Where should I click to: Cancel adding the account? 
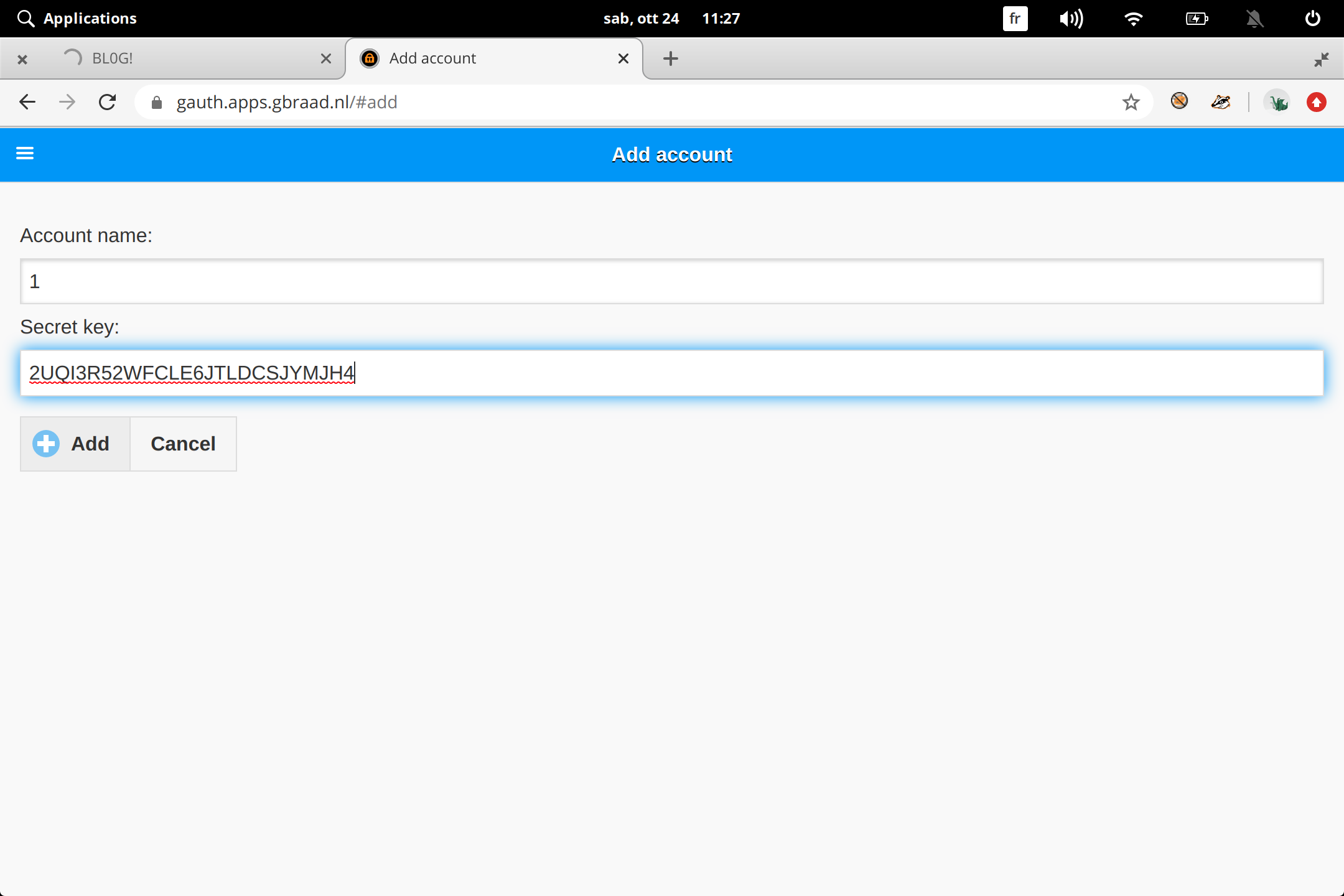pos(183,444)
